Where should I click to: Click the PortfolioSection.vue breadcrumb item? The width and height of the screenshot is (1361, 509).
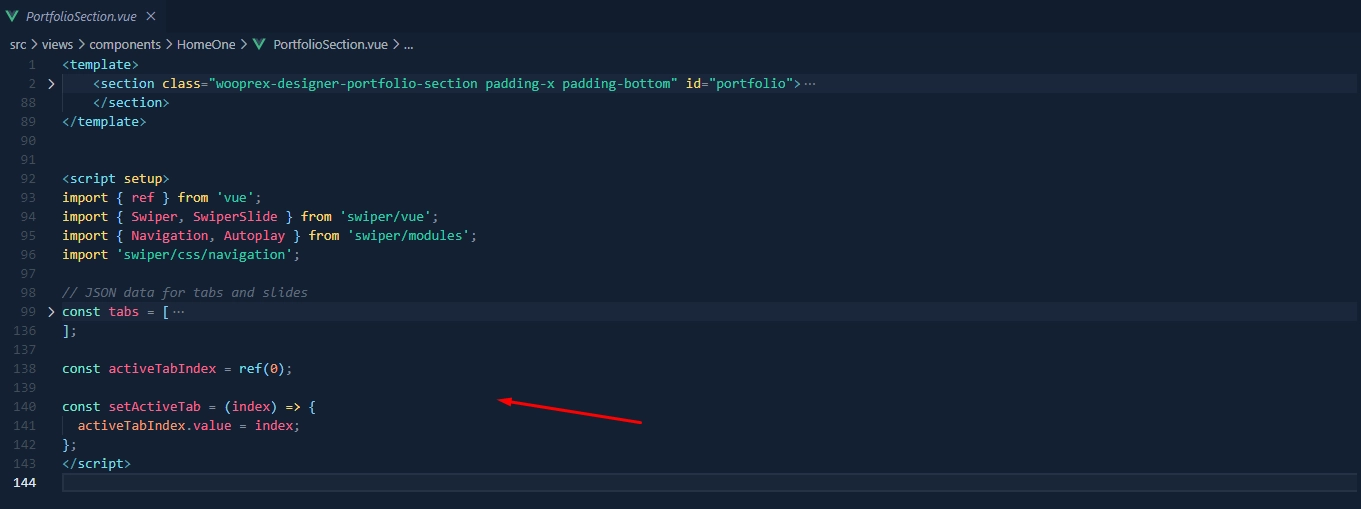[x=330, y=44]
